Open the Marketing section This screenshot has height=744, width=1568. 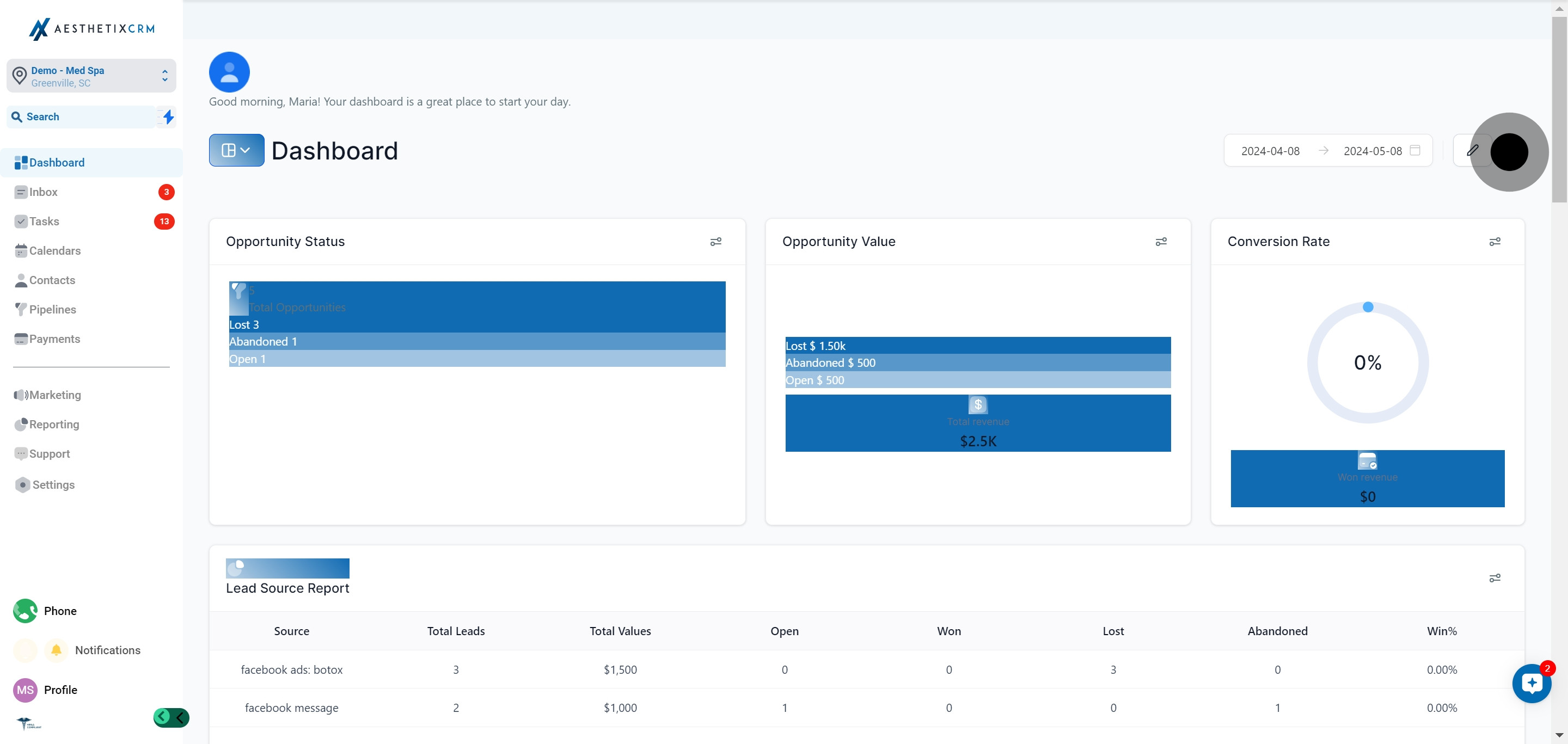pyautogui.click(x=55, y=395)
